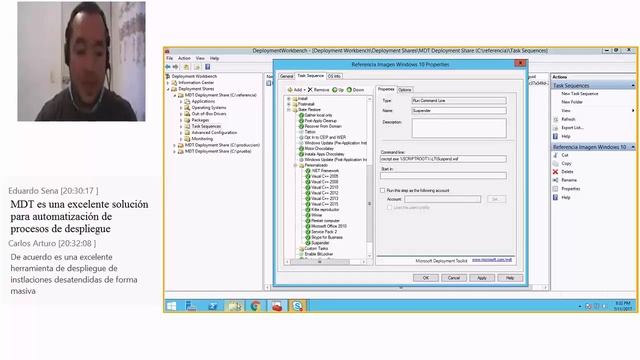Click the Forward arrow in Workbench toolbar
The width and height of the screenshot is (640, 360).
pyautogui.click(x=175, y=67)
